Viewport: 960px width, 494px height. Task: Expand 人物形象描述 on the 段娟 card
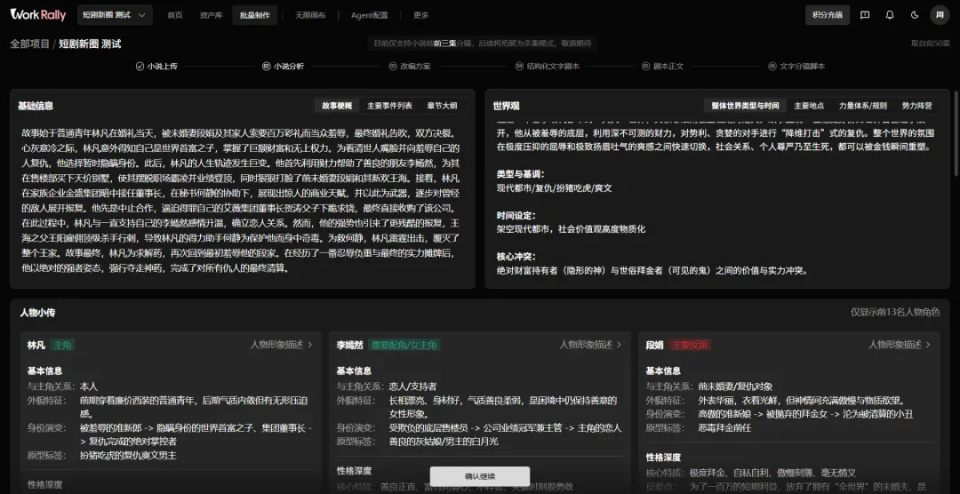coord(899,345)
